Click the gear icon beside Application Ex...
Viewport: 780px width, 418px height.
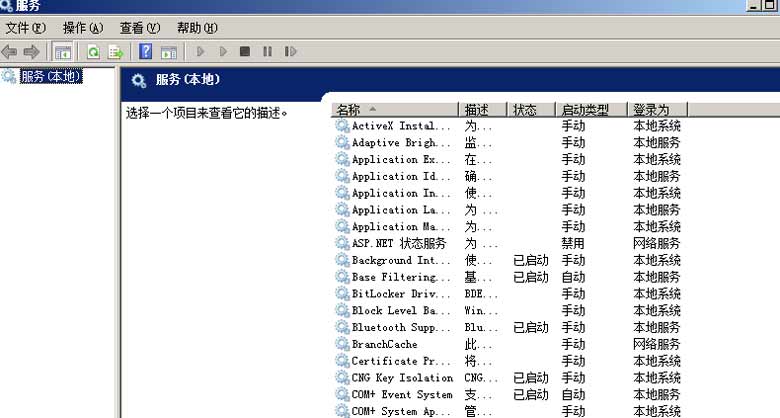click(x=342, y=159)
